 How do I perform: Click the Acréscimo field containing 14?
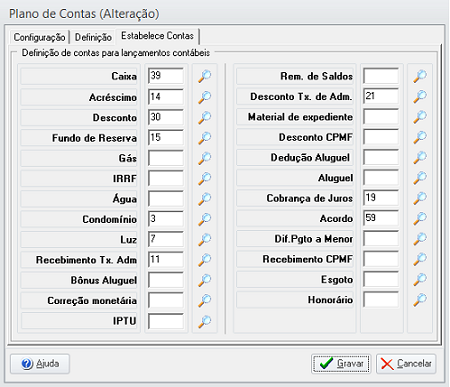click(166, 97)
